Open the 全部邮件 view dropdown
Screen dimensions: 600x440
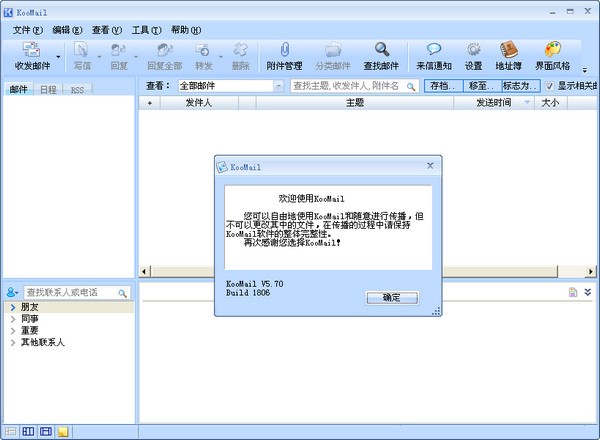click(279, 86)
